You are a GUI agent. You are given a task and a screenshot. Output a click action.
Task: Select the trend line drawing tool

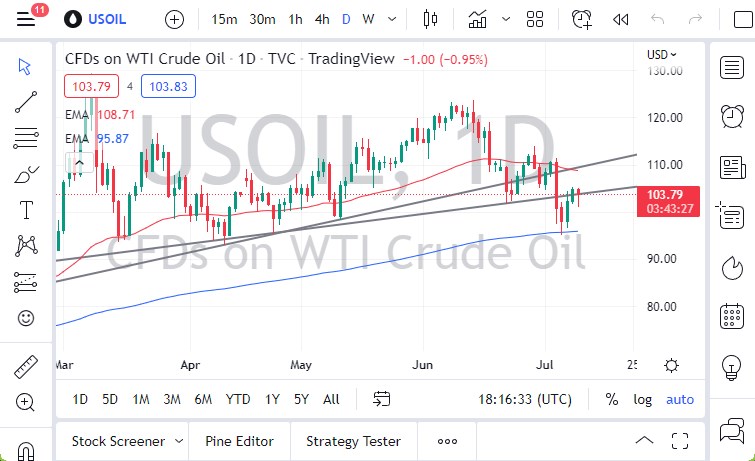[26, 100]
